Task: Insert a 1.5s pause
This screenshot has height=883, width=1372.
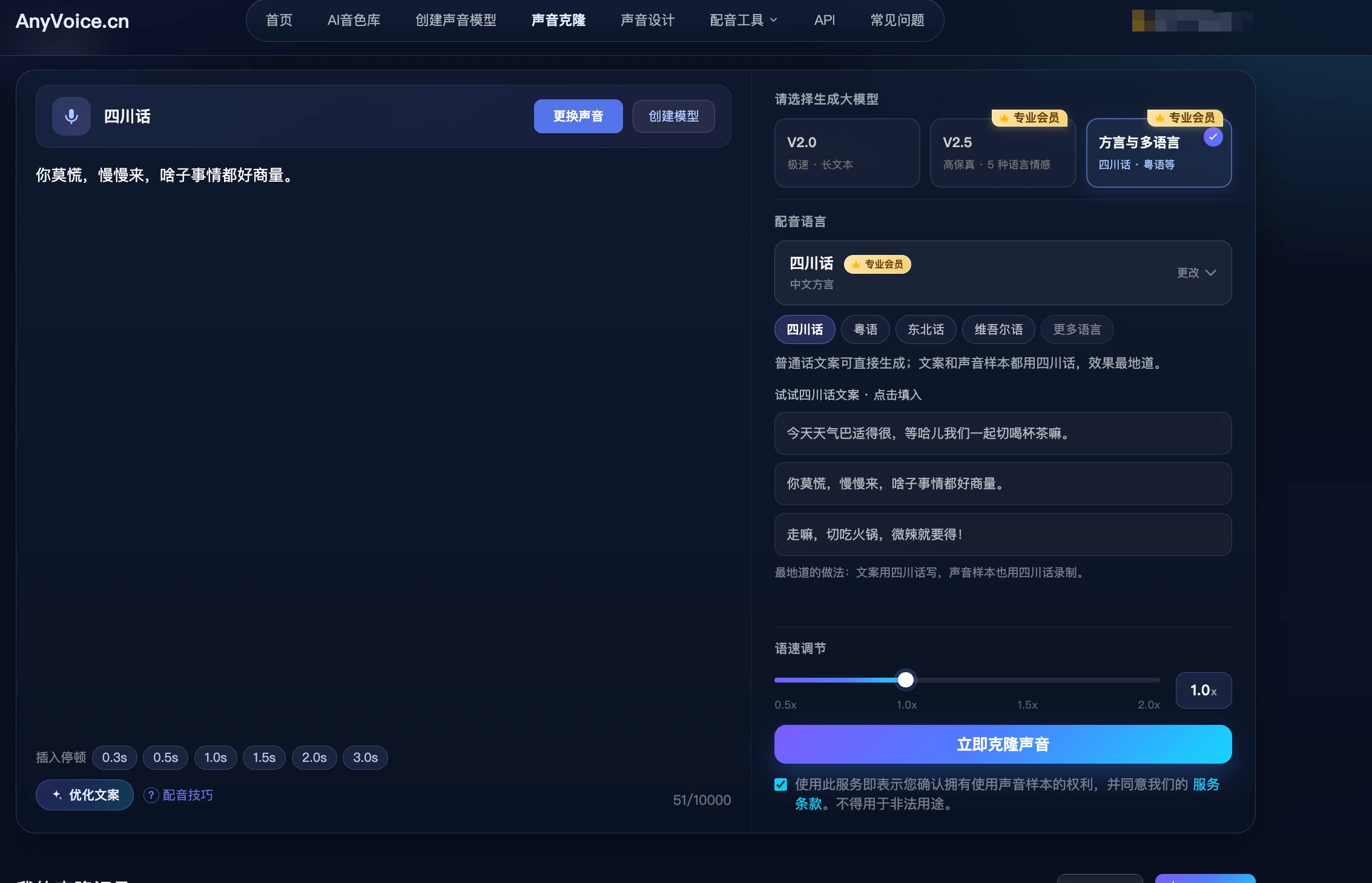Action: point(264,758)
